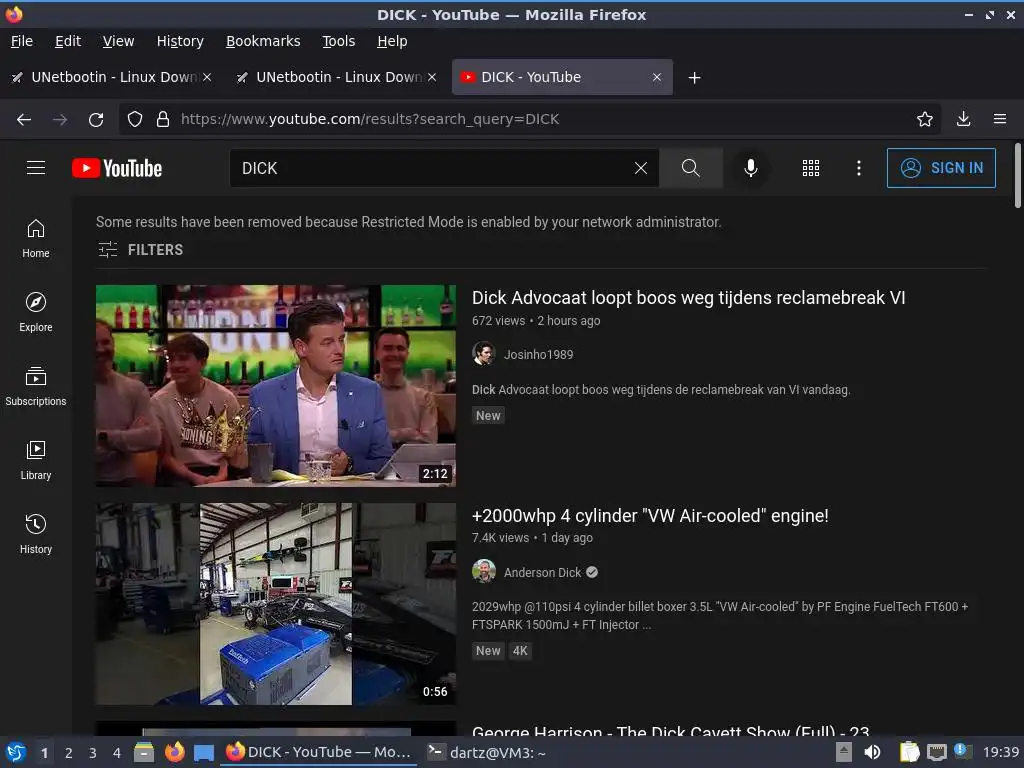Image resolution: width=1024 pixels, height=768 pixels.
Task: Open the YouTube apps grid icon
Action: pyautogui.click(x=810, y=168)
